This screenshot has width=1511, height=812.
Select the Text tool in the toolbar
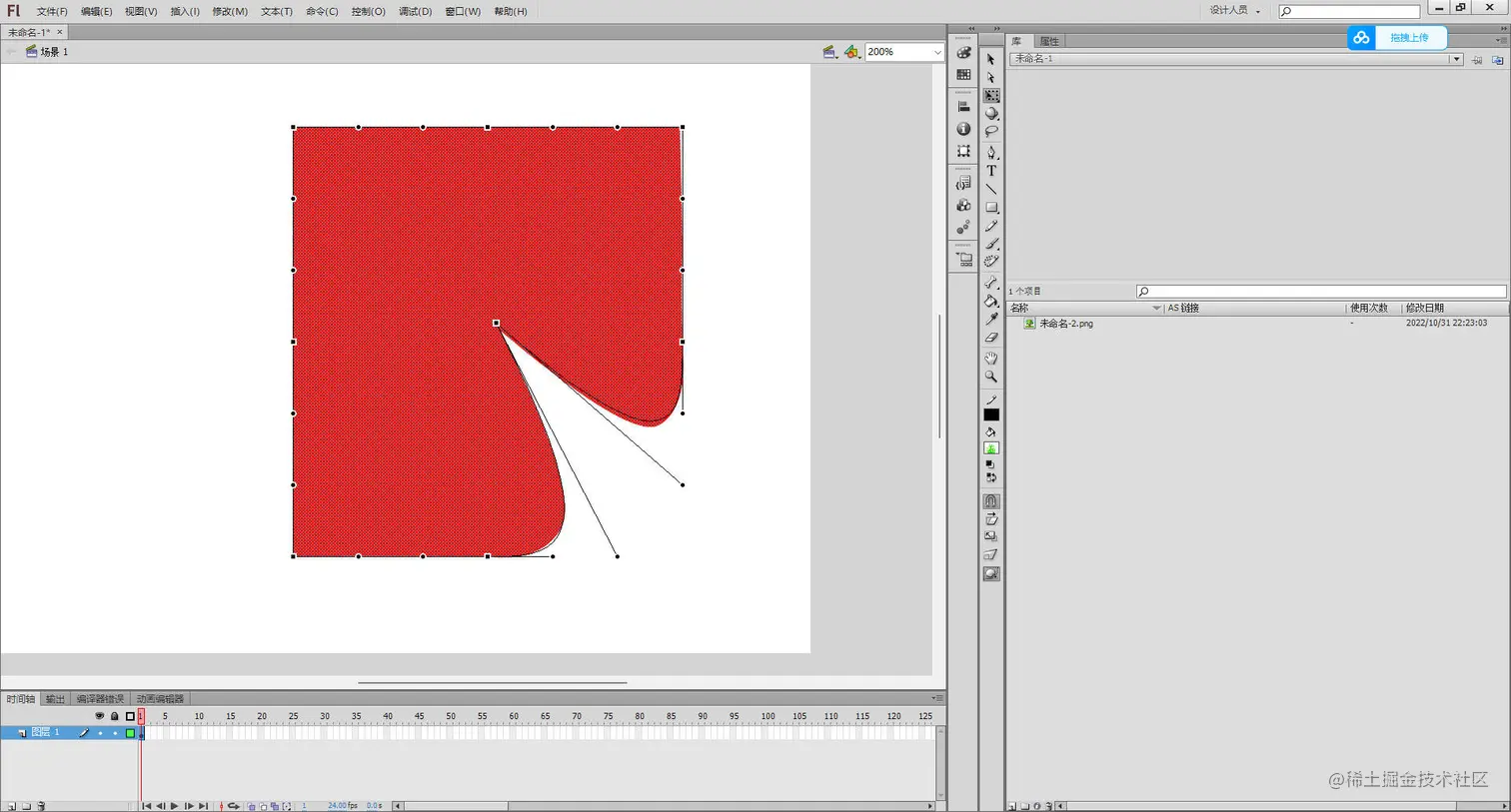point(990,171)
